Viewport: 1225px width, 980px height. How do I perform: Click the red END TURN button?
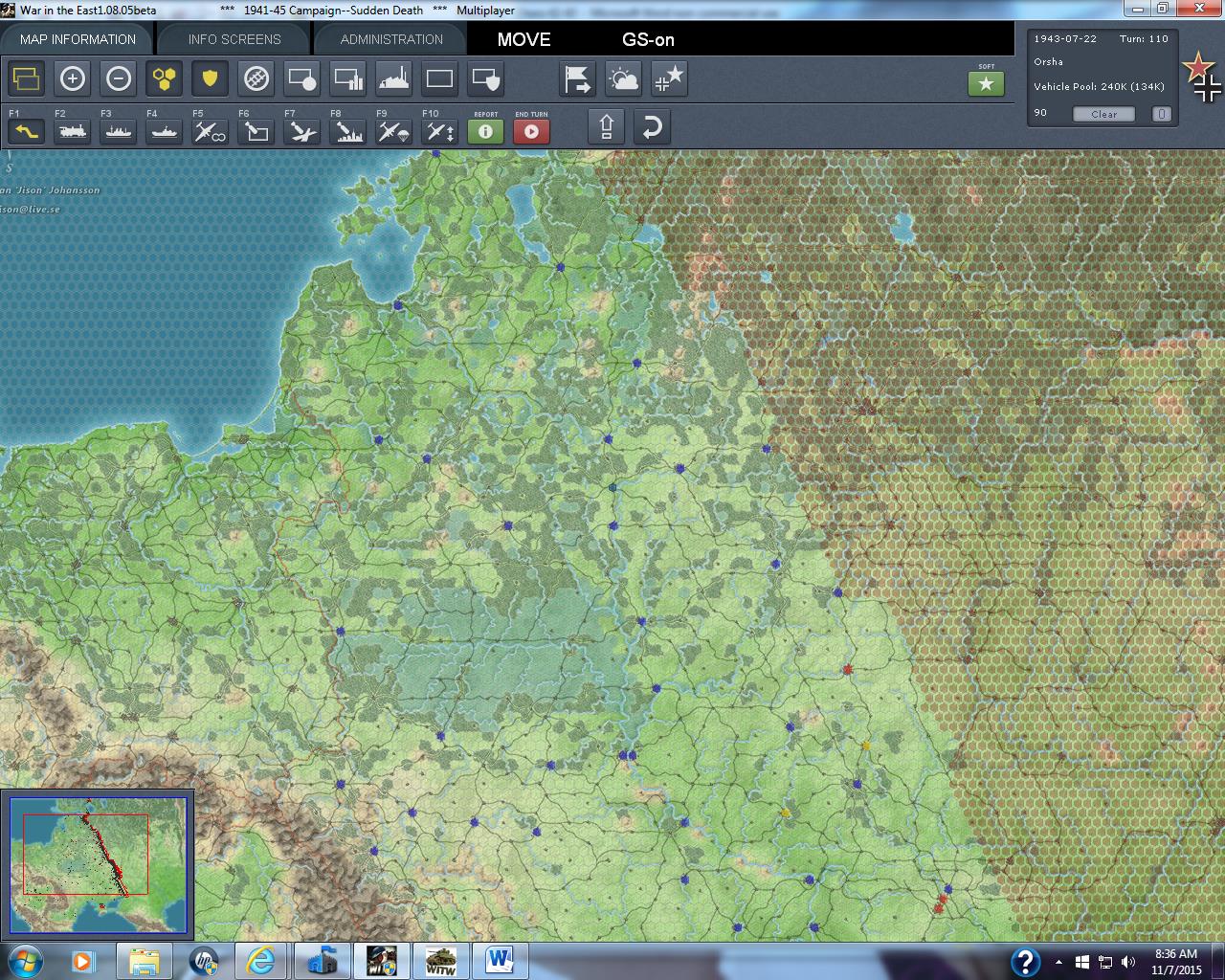click(x=531, y=131)
